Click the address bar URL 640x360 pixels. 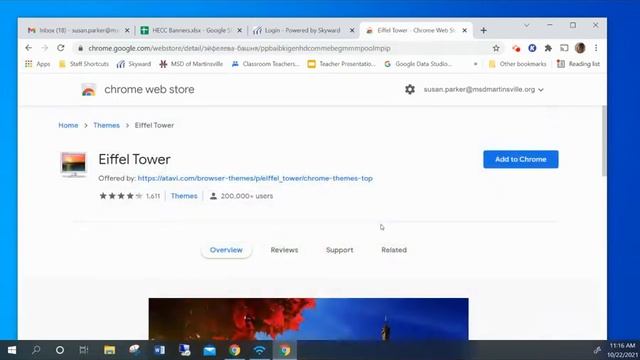click(239, 48)
